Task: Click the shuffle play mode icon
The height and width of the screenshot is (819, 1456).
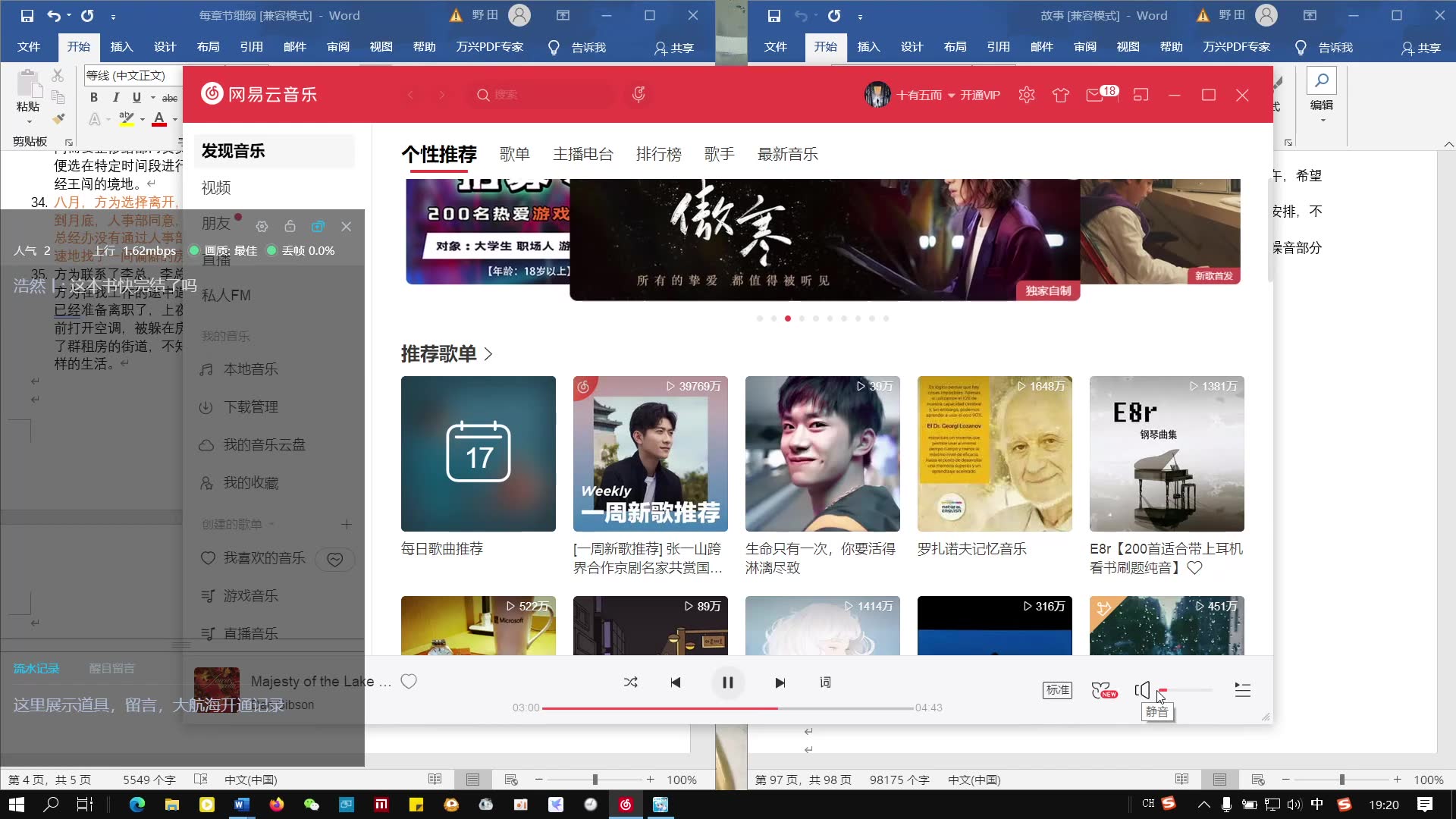Action: click(630, 682)
